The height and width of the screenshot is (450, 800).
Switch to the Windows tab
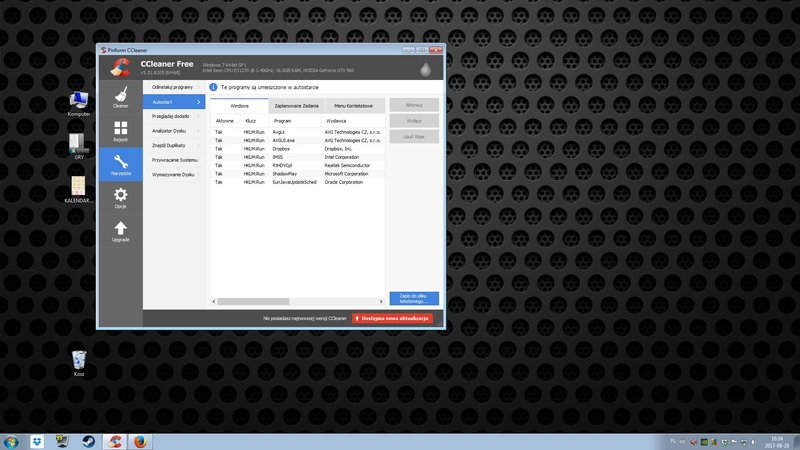point(239,106)
